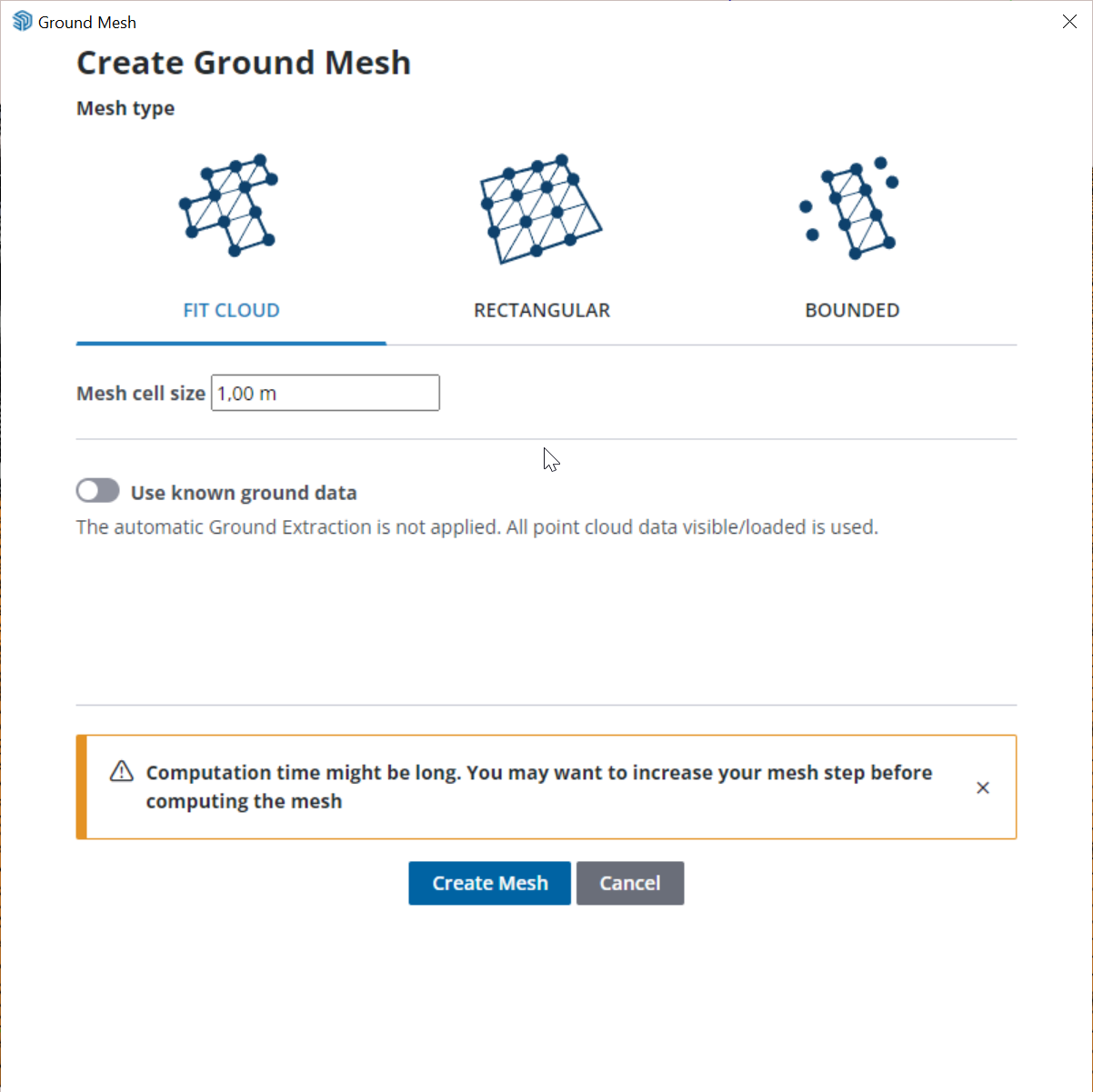Screen dimensions: 1093x1092
Task: Click the SketchUp logo in title bar
Action: 22,22
